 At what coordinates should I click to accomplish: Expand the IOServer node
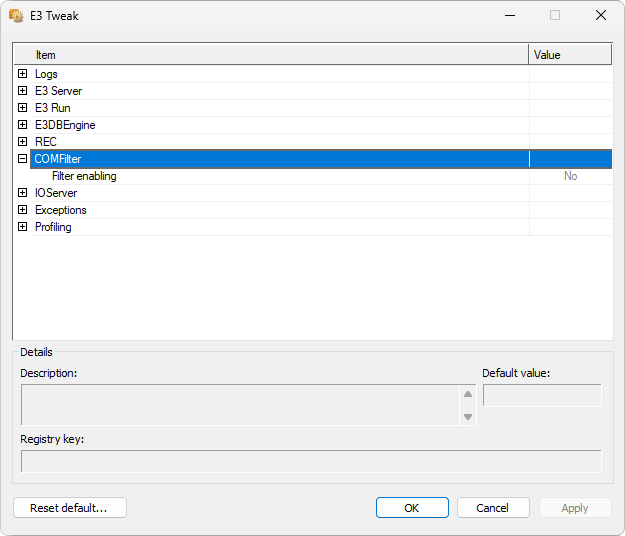tap(23, 193)
